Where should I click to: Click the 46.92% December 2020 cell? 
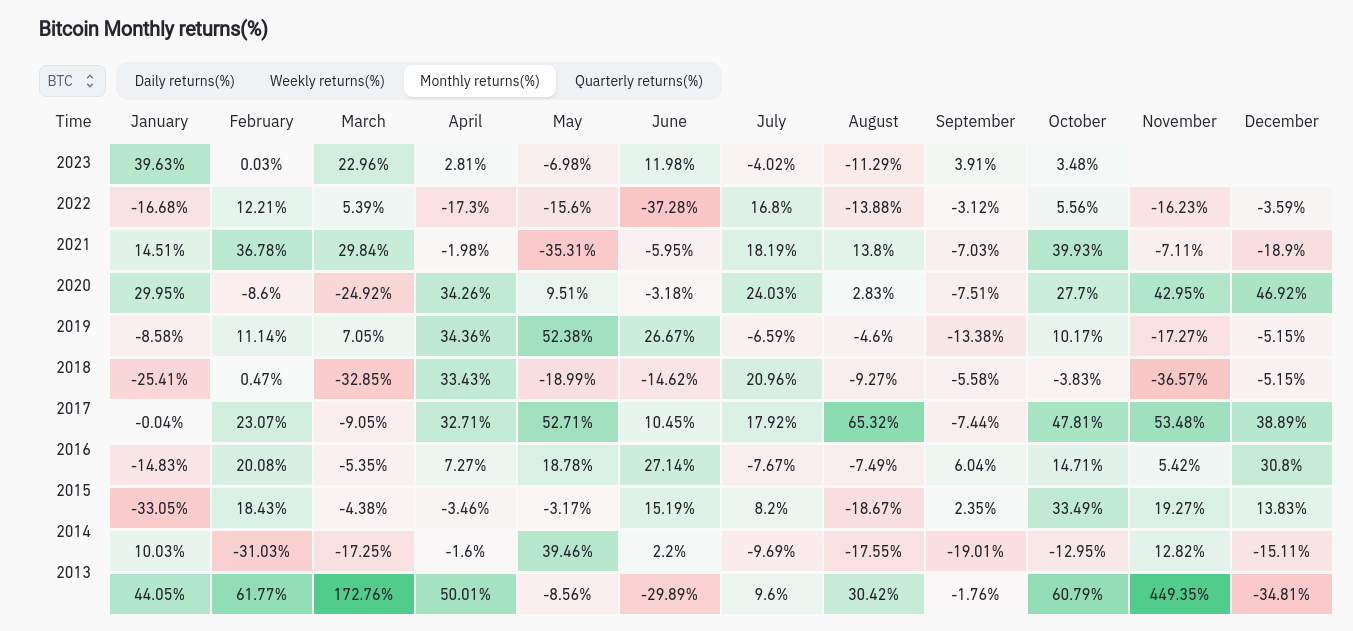pos(1281,295)
